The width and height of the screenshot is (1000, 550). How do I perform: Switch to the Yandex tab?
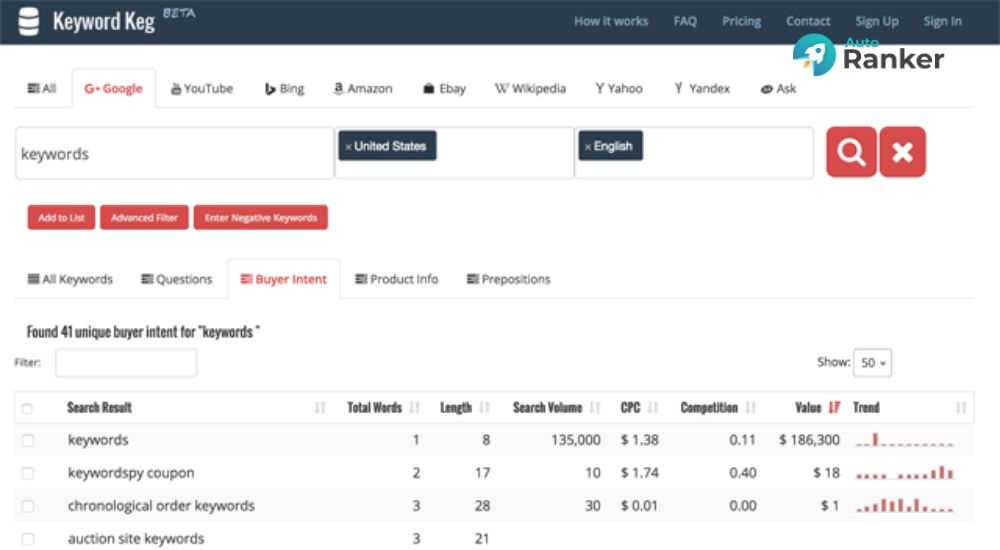[x=702, y=89]
